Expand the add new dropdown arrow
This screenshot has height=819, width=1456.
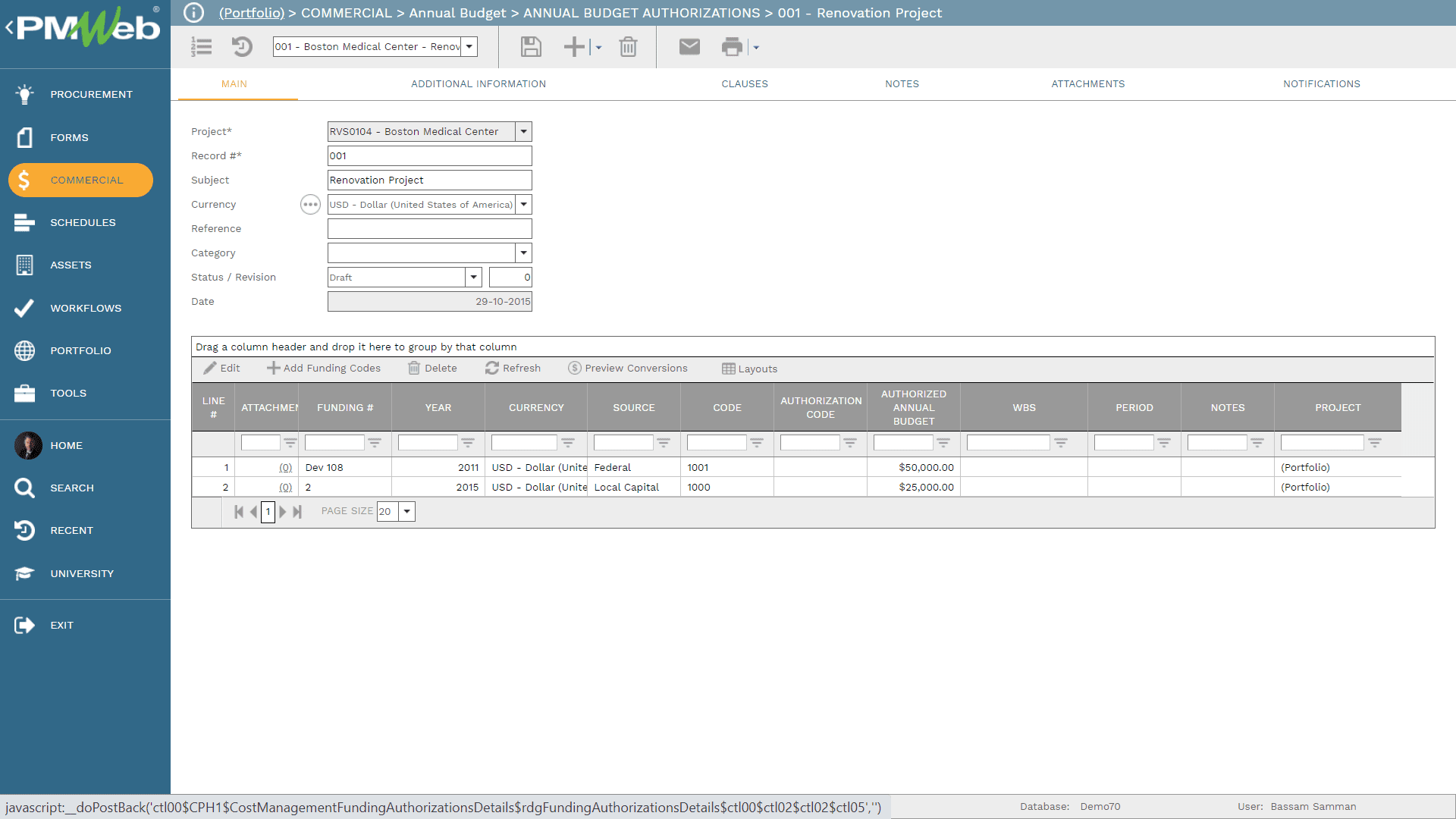click(598, 47)
